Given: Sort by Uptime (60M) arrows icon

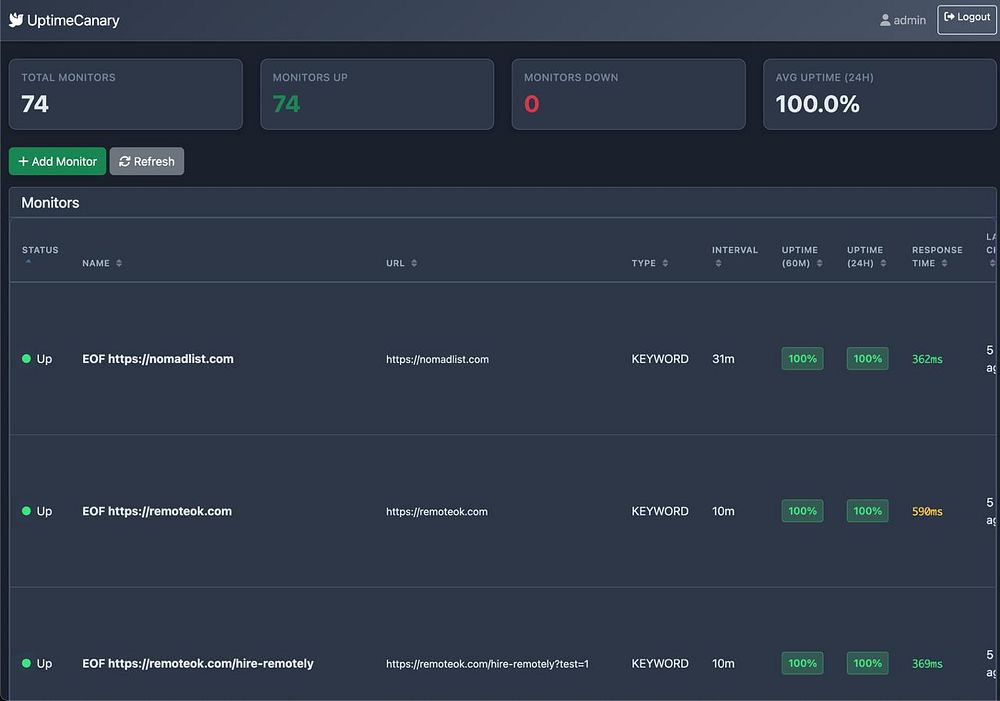Looking at the screenshot, I should coord(820,263).
